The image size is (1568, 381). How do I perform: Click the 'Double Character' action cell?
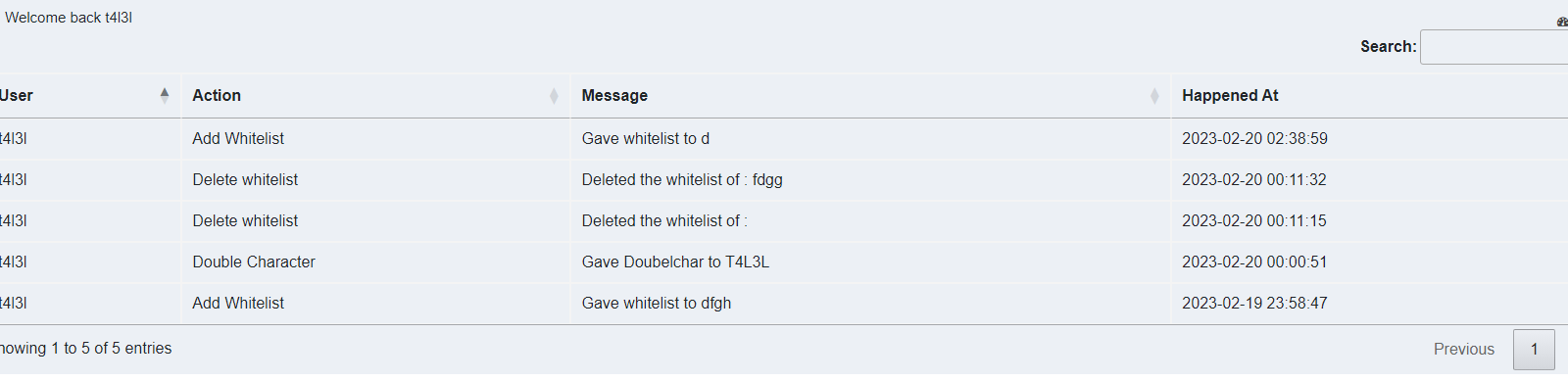pyautogui.click(x=254, y=262)
